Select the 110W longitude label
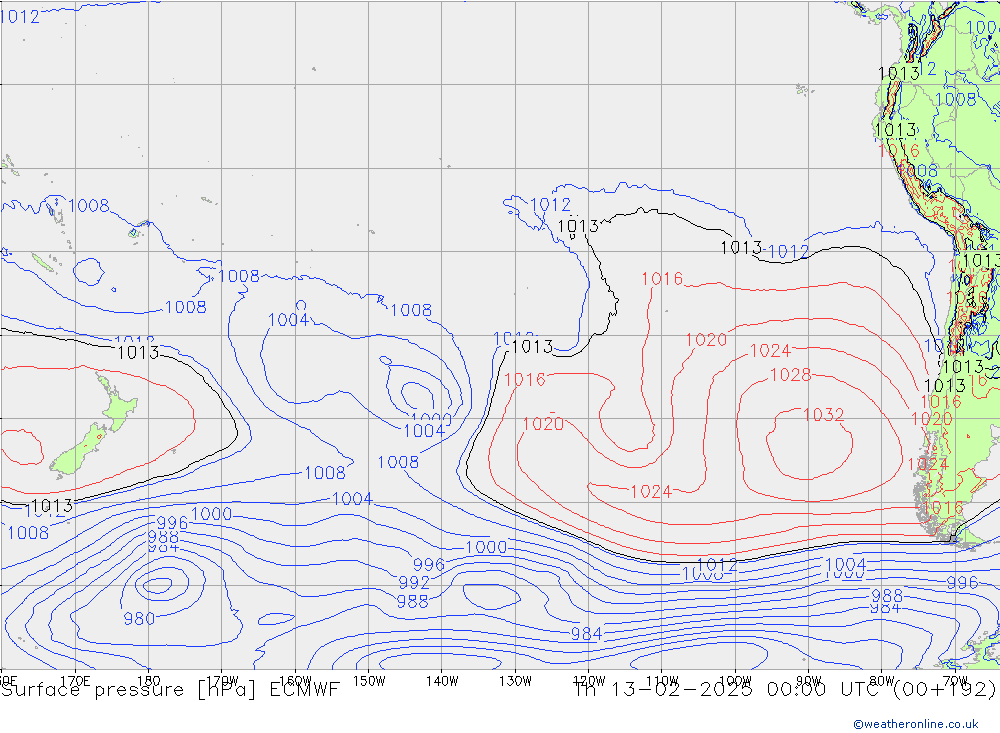Image resolution: width=1000 pixels, height=733 pixels. tap(662, 681)
